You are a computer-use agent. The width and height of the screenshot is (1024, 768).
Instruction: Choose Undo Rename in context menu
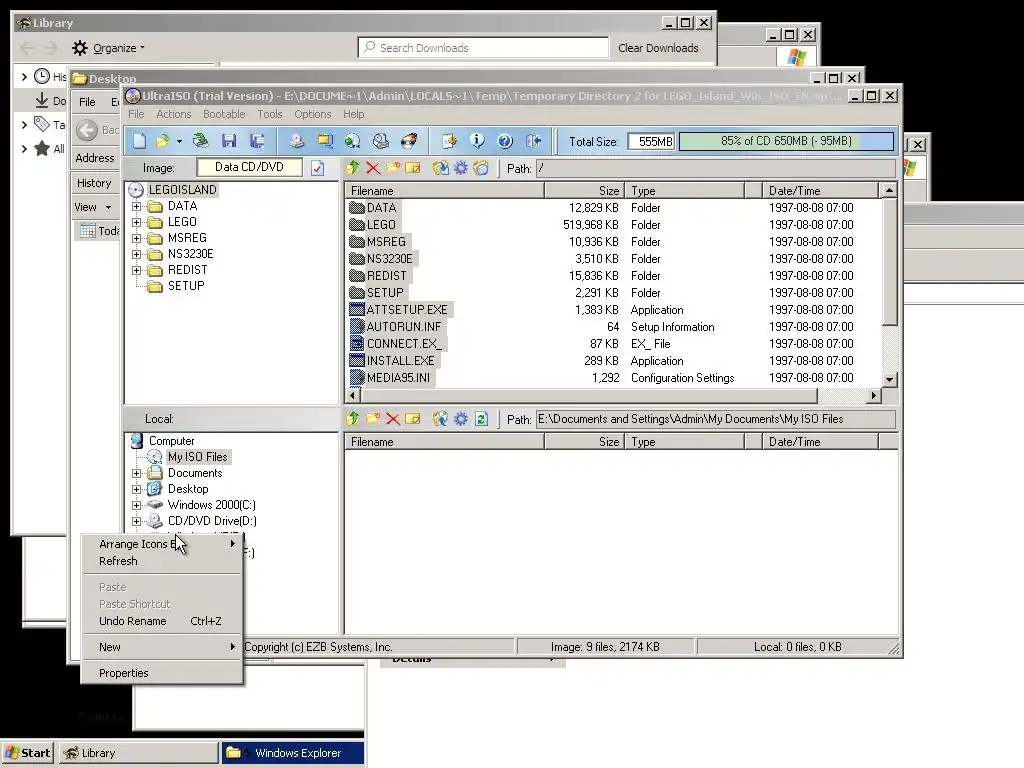[x=162, y=621]
